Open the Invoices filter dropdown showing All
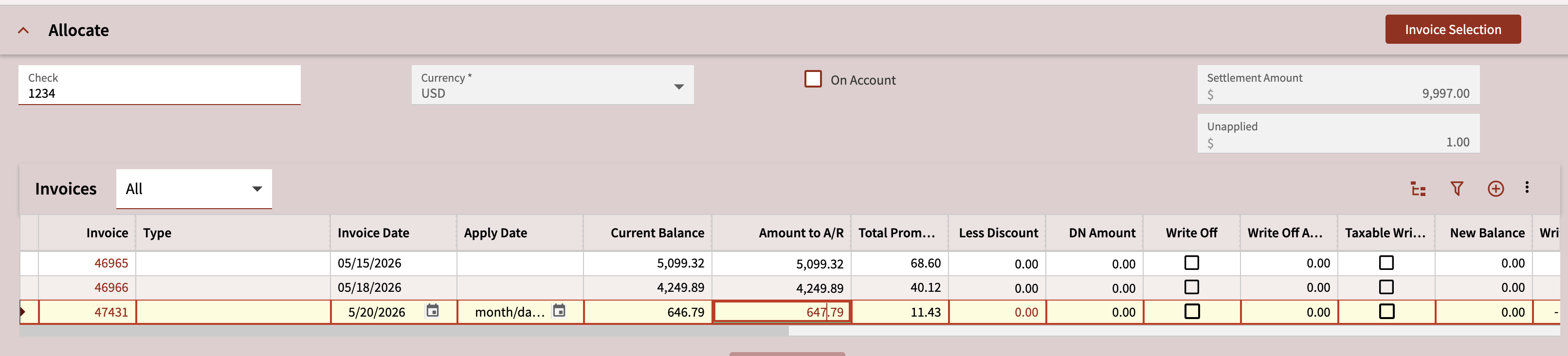 pos(194,189)
